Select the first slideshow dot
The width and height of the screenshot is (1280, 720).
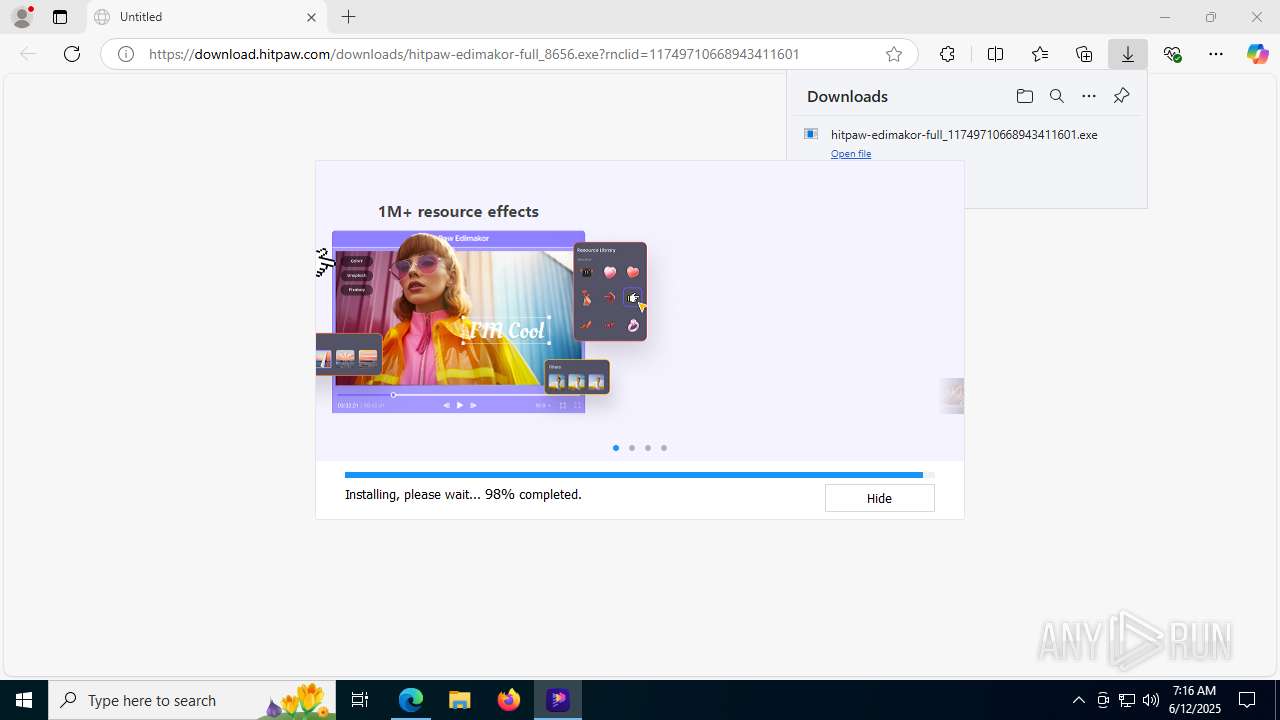click(x=616, y=448)
